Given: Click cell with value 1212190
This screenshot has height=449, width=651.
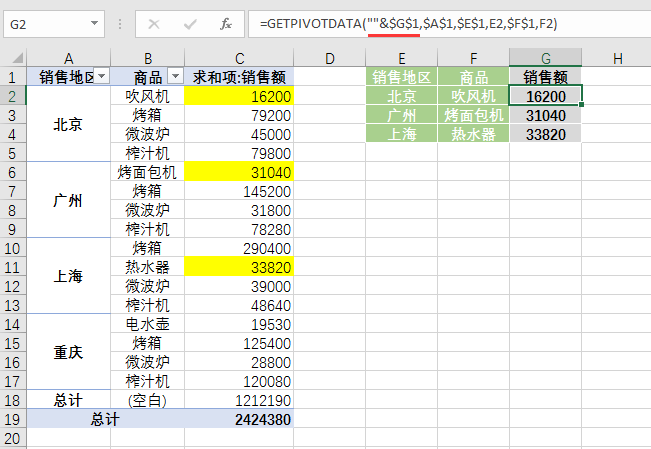Looking at the screenshot, I should [x=239, y=400].
